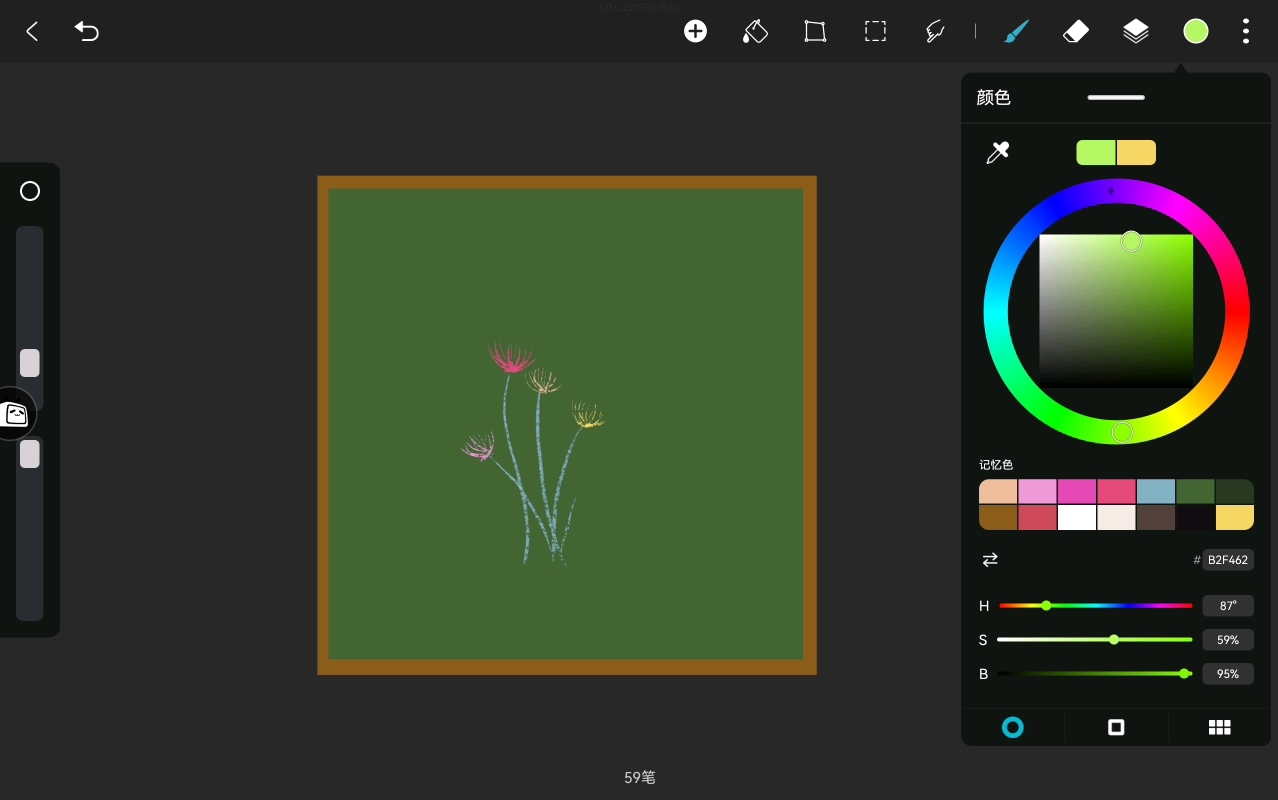The height and width of the screenshot is (800, 1278).
Task: Pick the peach memory color swatch
Action: coord(998,491)
